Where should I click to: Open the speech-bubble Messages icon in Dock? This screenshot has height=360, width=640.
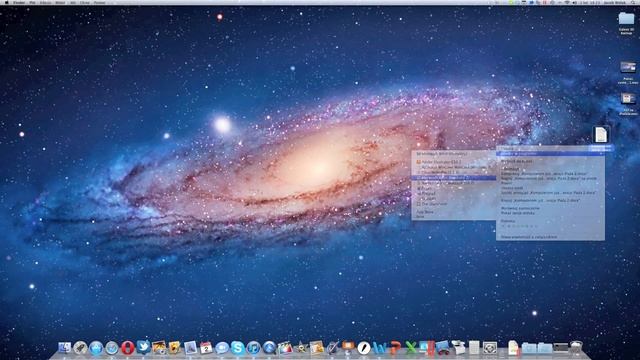[x=222, y=348]
